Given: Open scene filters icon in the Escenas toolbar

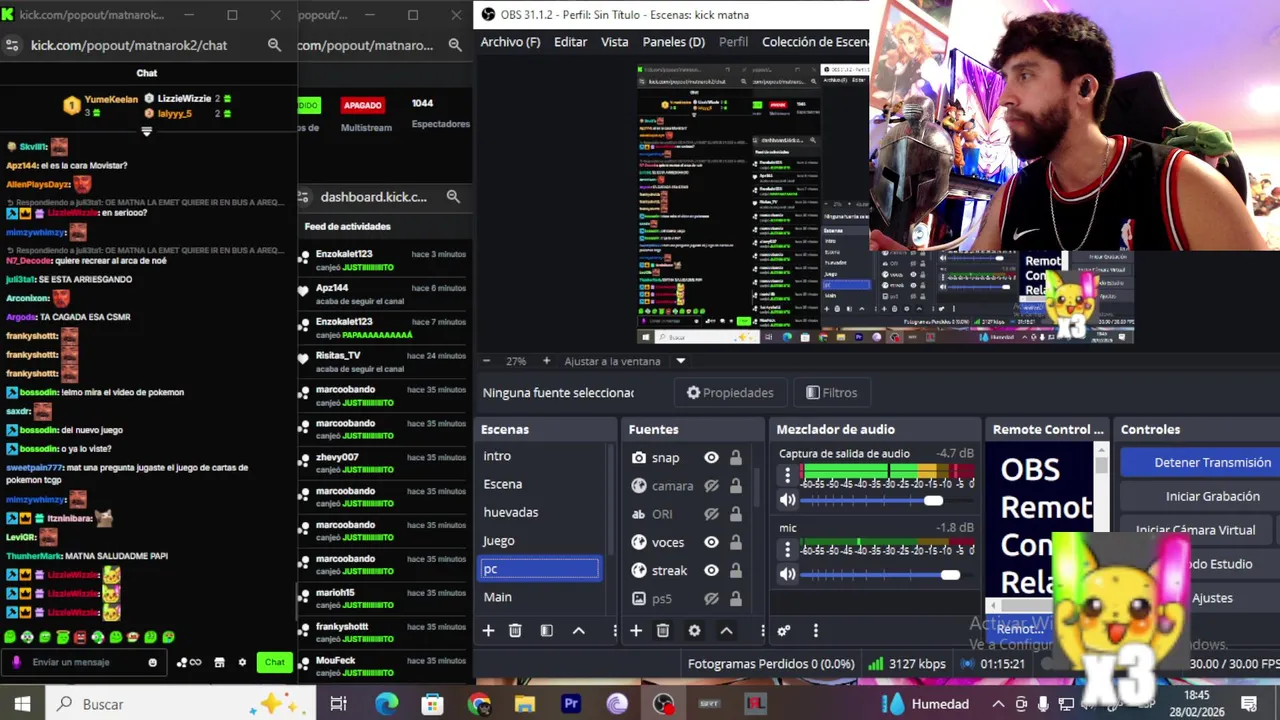Looking at the screenshot, I should coord(546,631).
